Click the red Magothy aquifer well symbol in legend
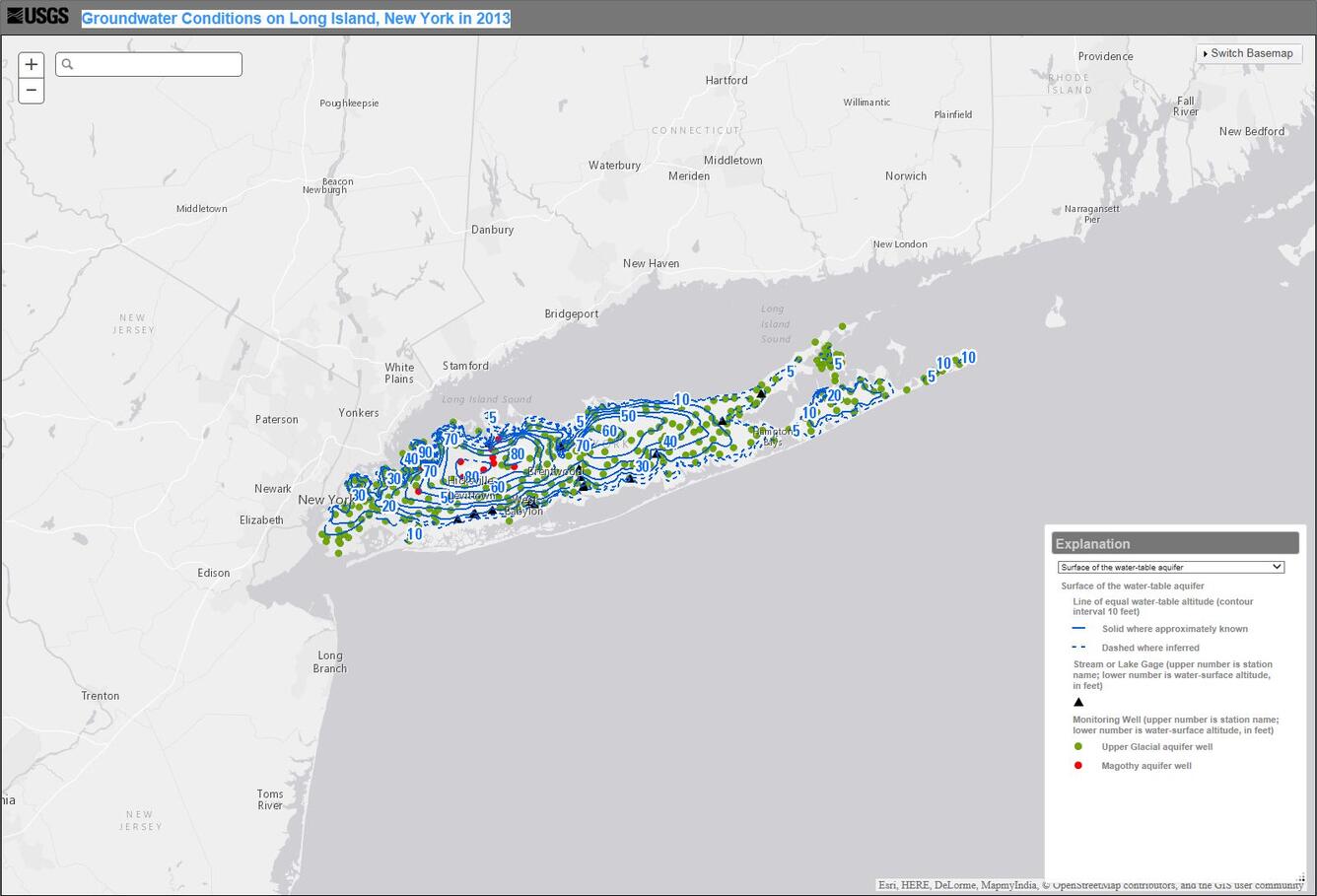The height and width of the screenshot is (896, 1317). (1077, 765)
